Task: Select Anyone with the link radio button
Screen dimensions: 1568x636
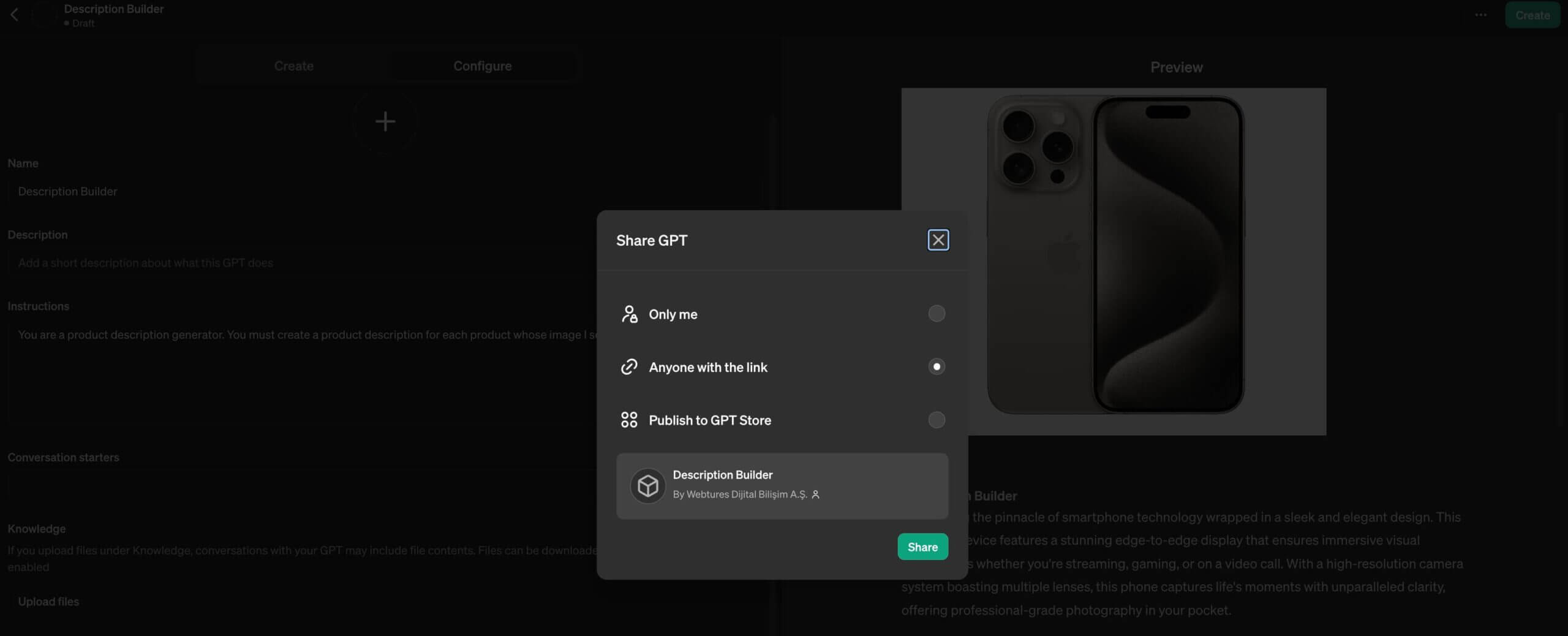Action: 936,366
